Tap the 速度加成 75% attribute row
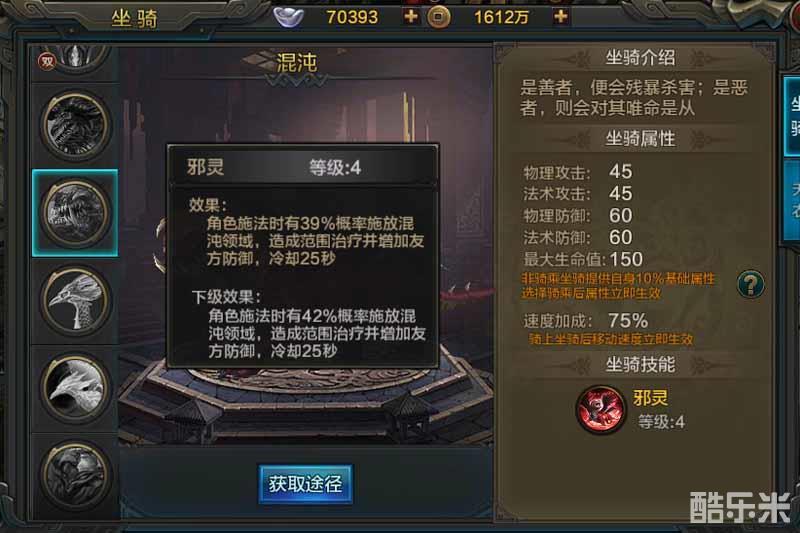This screenshot has width=800, height=533. click(x=586, y=321)
